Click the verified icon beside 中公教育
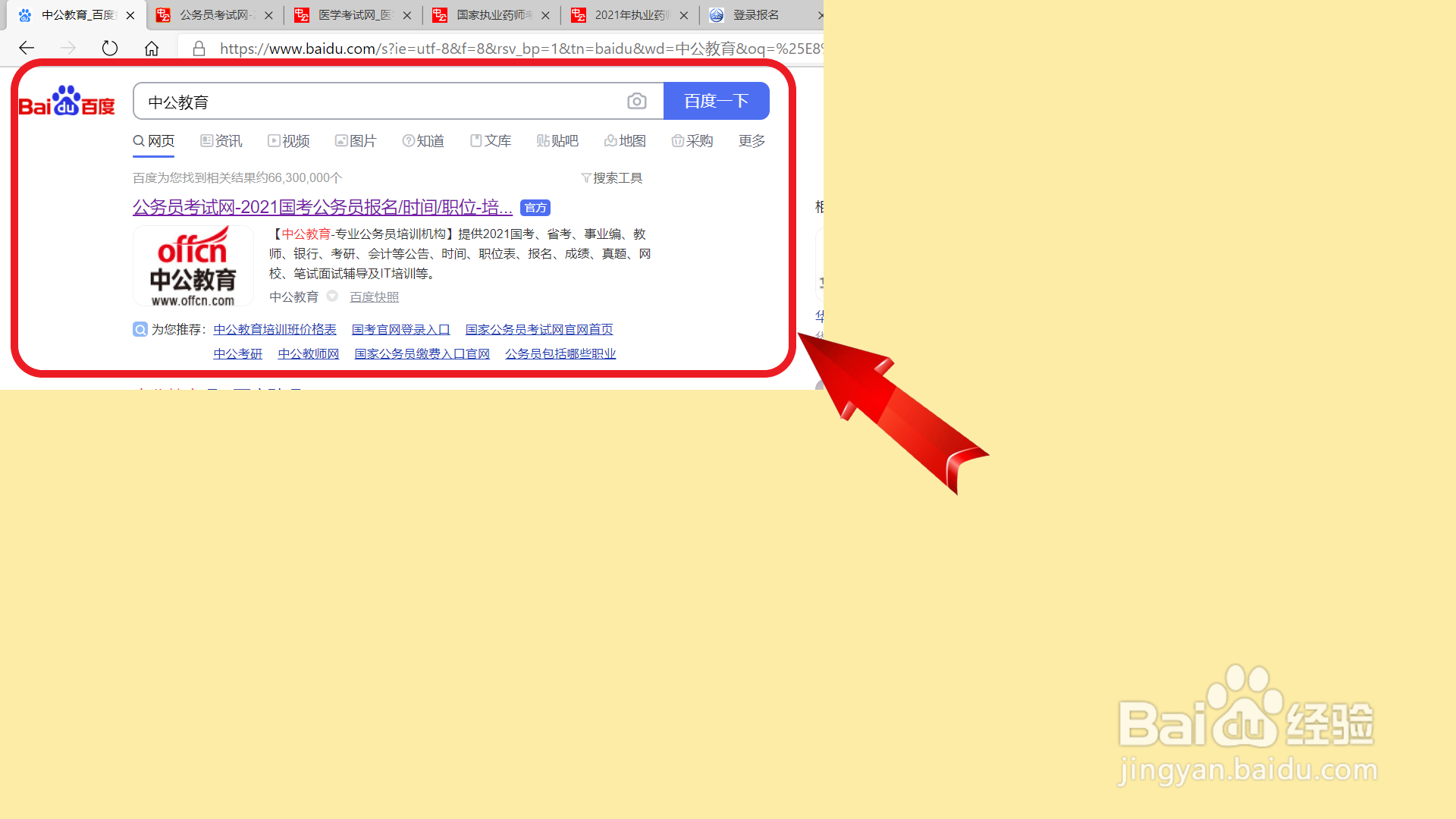Viewport: 1456px width, 819px height. (x=332, y=297)
